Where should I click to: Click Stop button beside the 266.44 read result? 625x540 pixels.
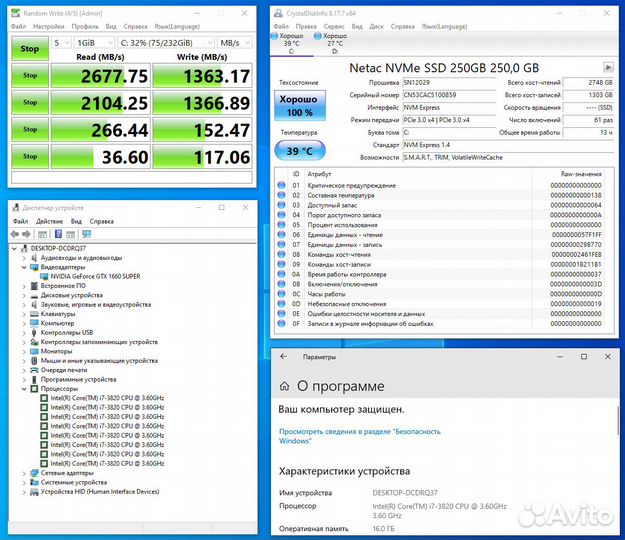click(x=30, y=130)
